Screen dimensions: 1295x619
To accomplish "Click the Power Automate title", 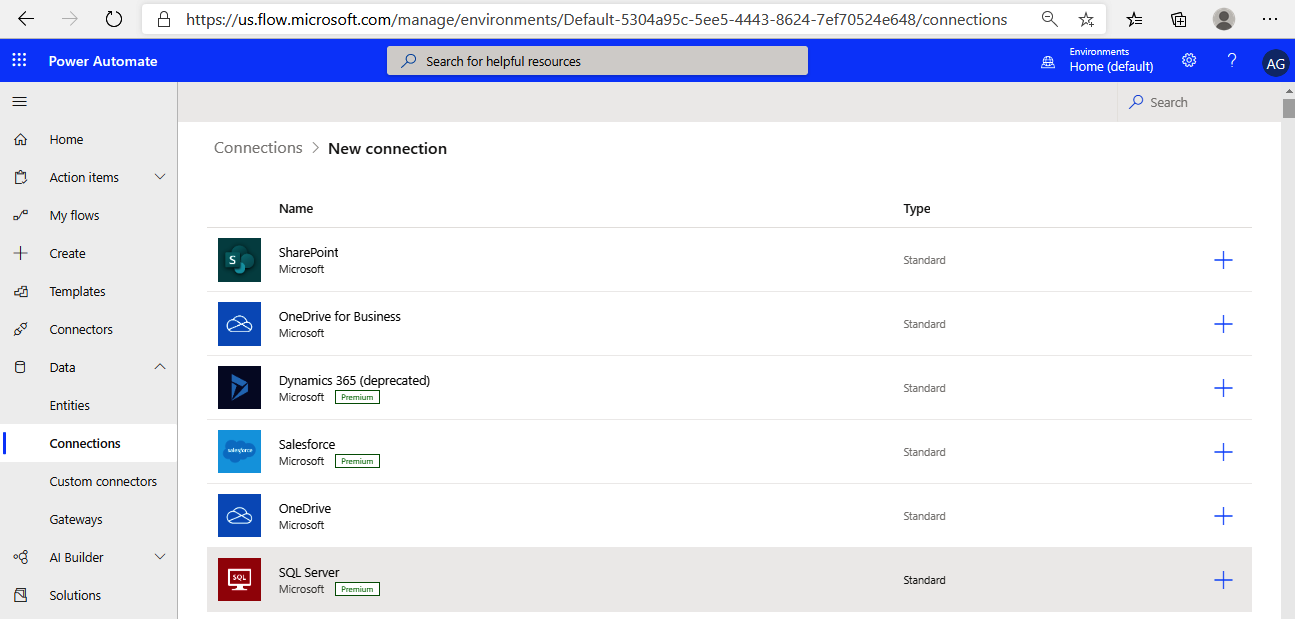I will (103, 61).
